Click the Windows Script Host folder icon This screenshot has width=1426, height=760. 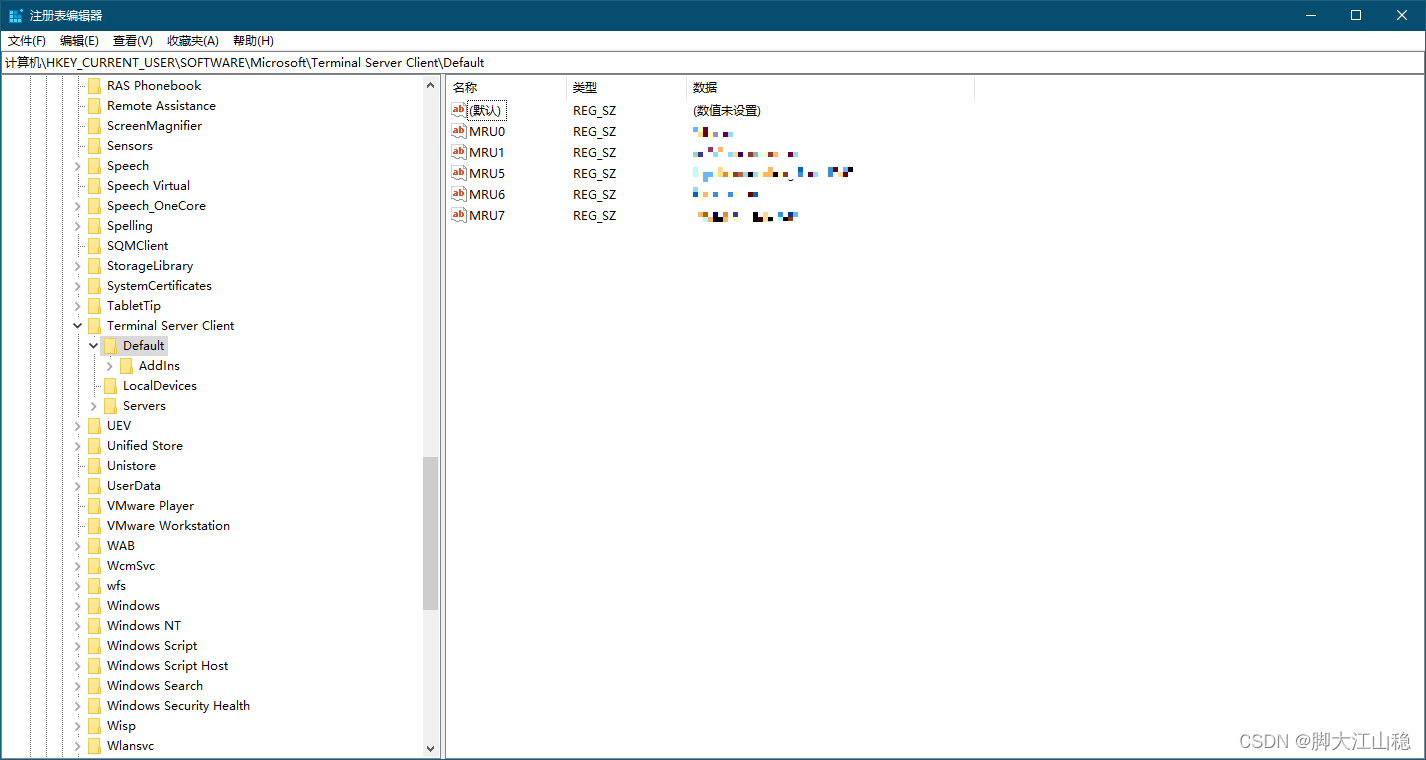[x=94, y=666]
